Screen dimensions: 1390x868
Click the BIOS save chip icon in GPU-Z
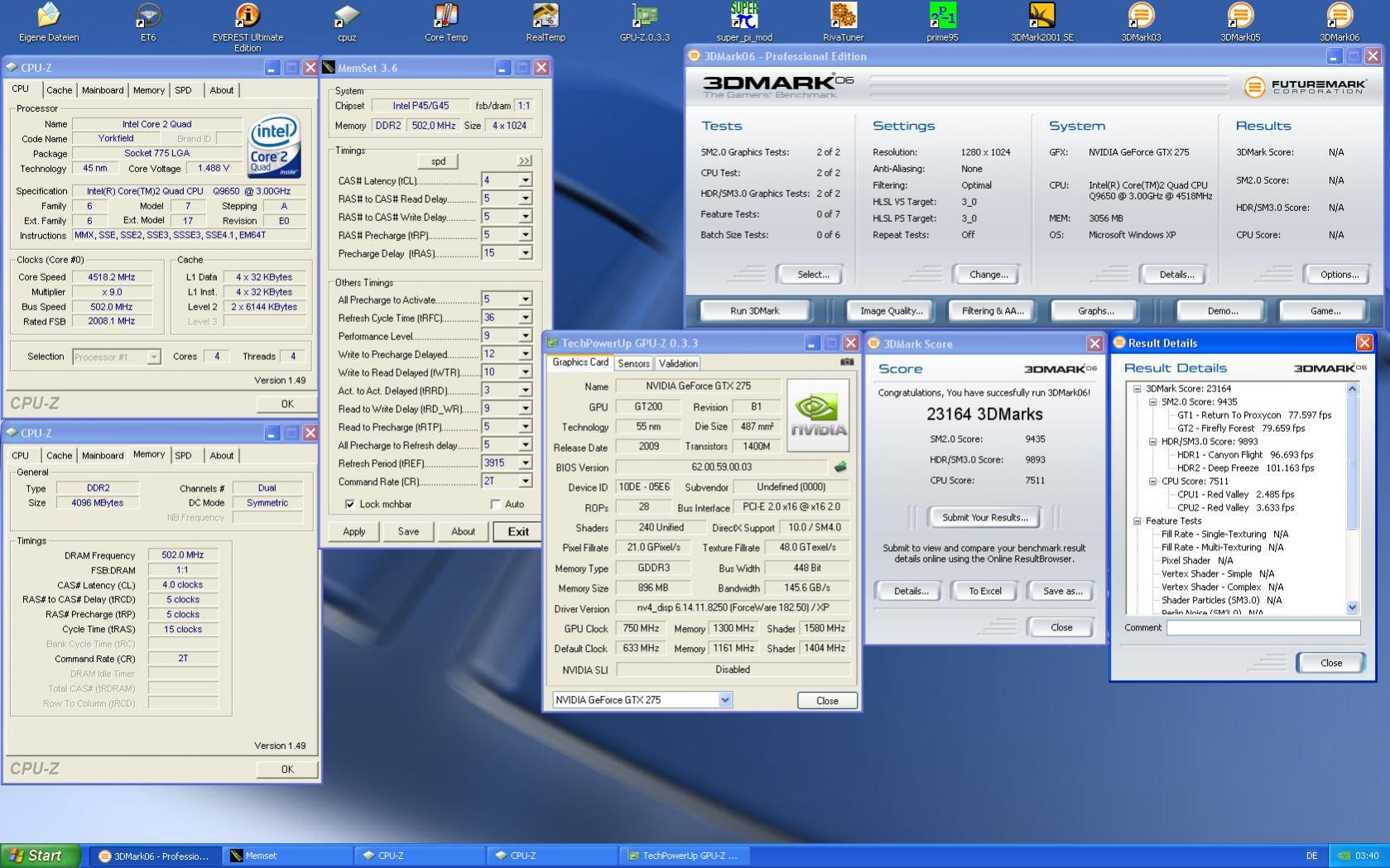(840, 468)
